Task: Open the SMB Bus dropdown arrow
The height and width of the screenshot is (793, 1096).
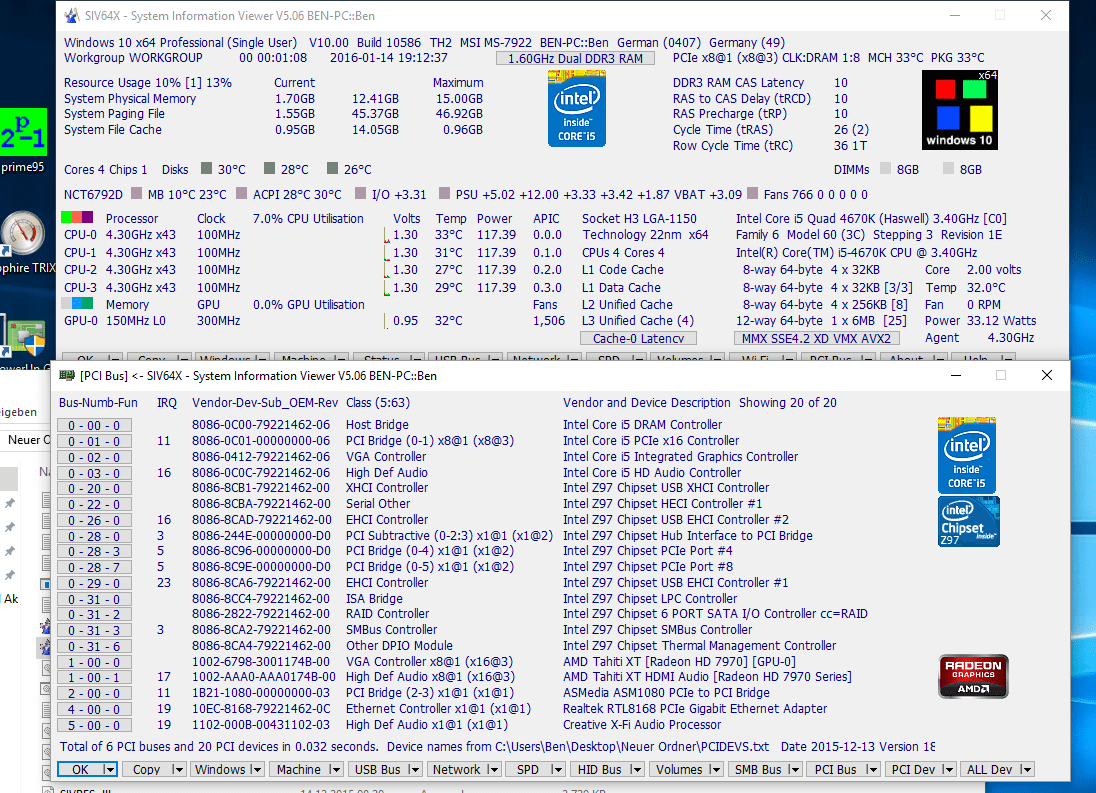Action: (794, 769)
